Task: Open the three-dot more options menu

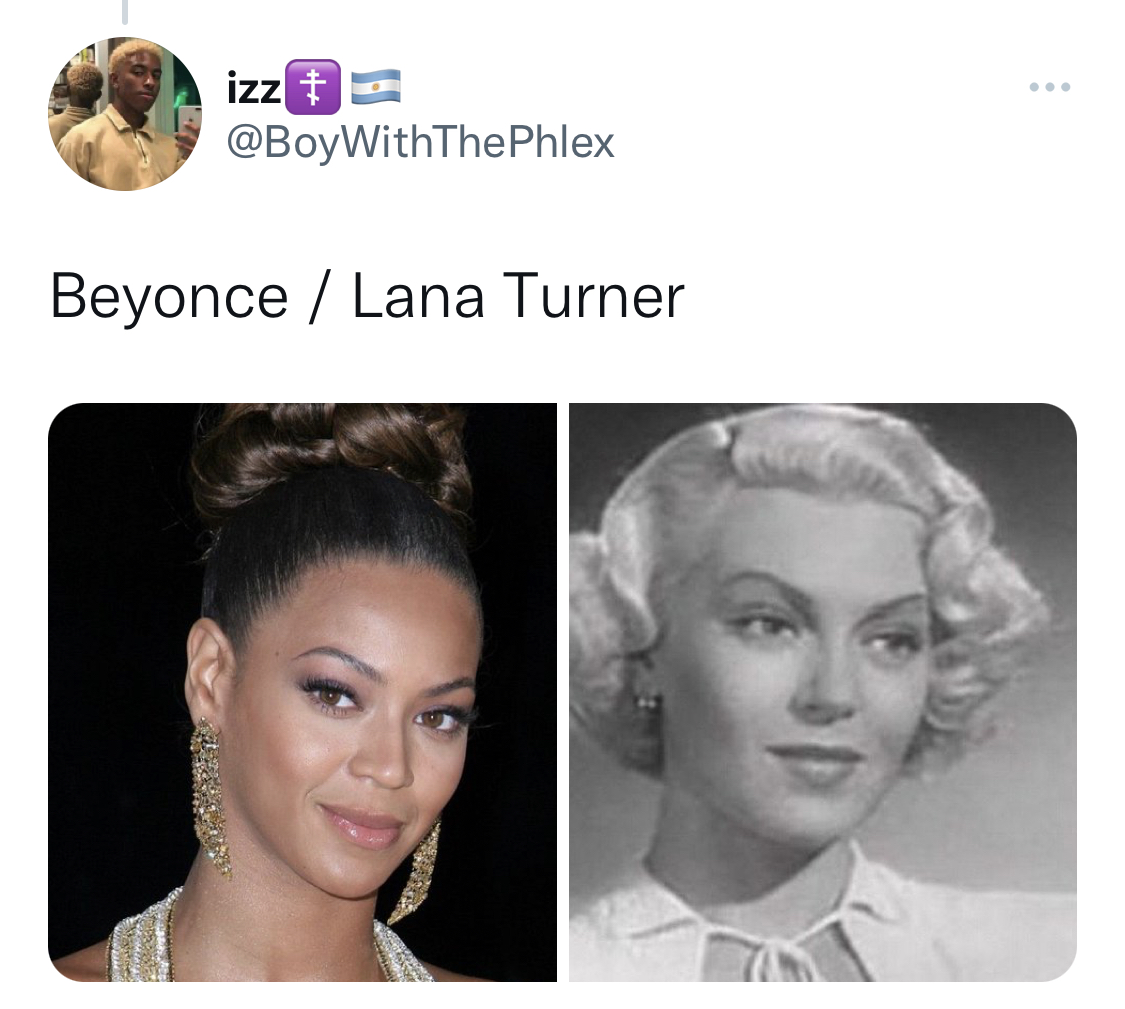Action: coord(1049,87)
